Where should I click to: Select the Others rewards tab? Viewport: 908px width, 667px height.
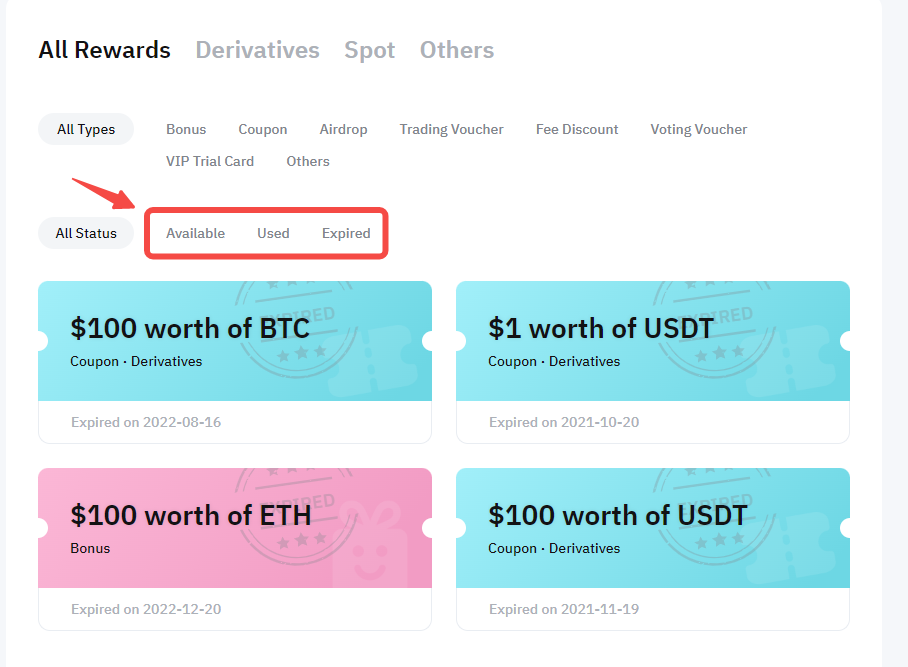456,50
